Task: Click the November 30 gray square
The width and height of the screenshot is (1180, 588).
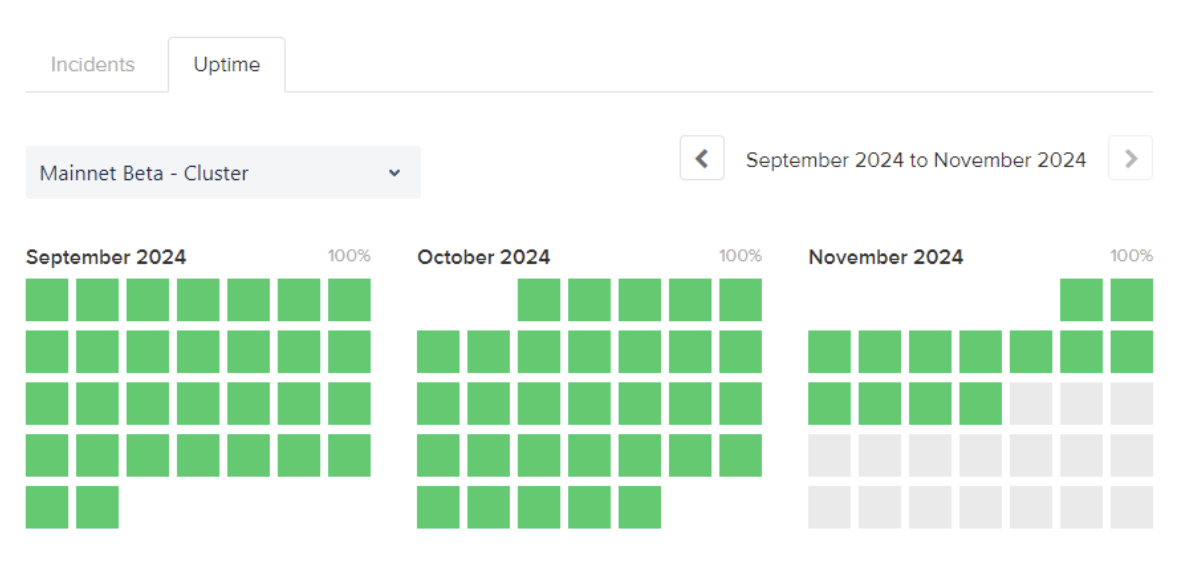Action: [x=1131, y=507]
